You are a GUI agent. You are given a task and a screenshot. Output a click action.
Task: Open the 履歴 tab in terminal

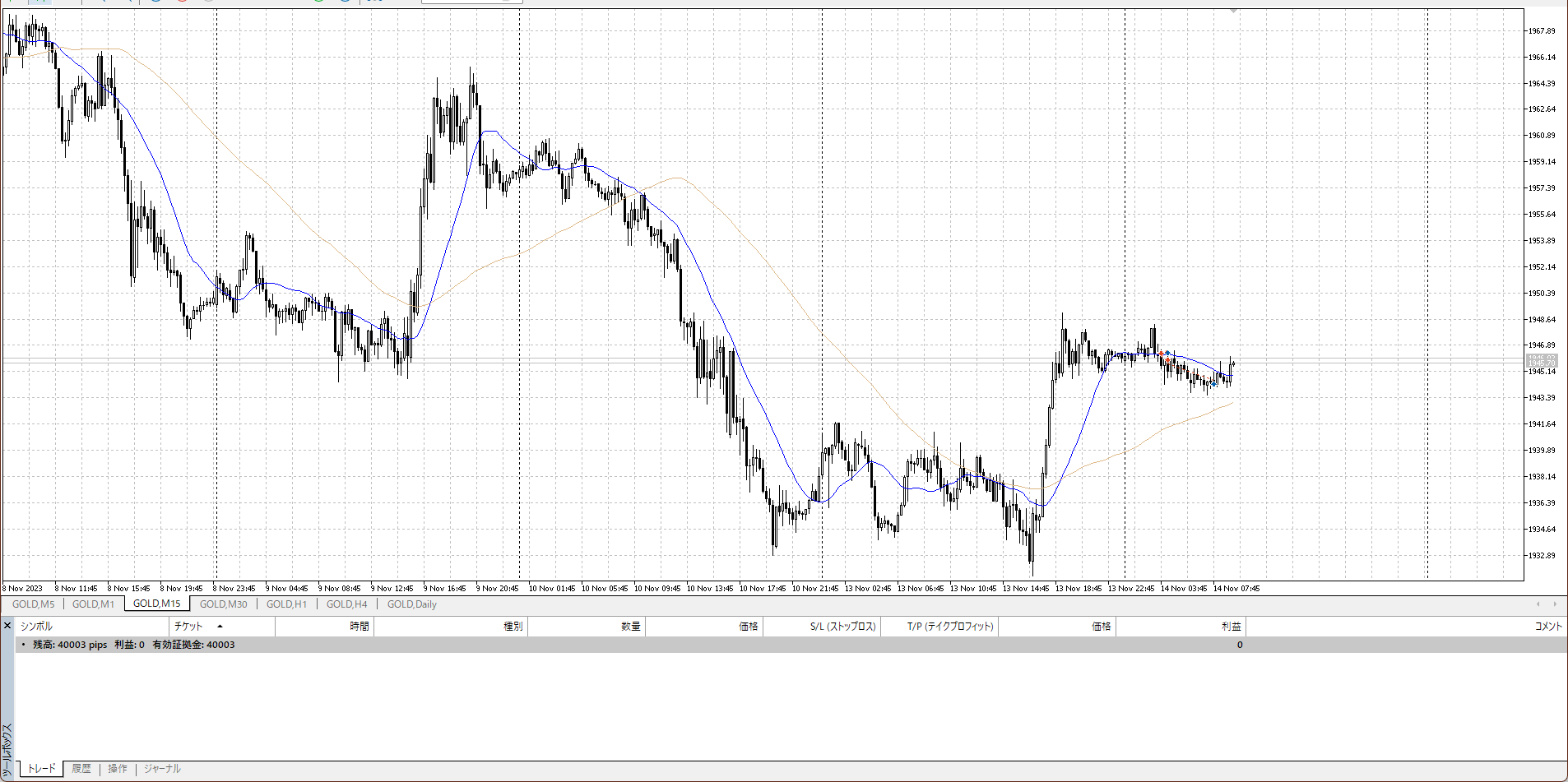[x=81, y=769]
